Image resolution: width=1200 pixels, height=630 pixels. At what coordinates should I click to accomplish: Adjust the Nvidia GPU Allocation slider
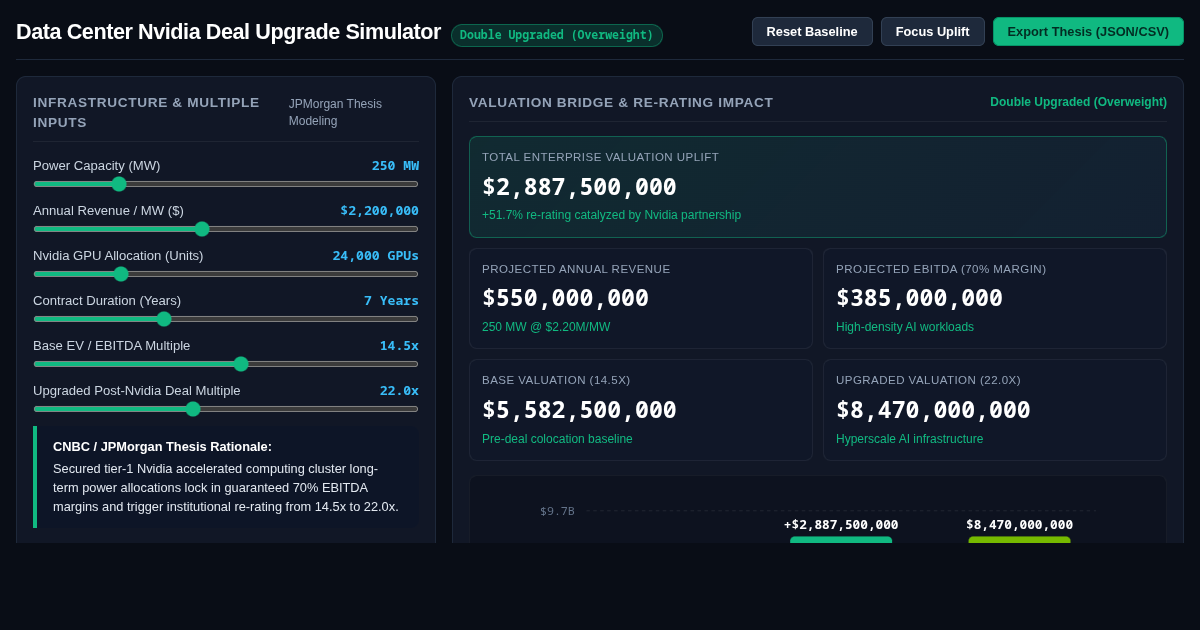click(226, 274)
